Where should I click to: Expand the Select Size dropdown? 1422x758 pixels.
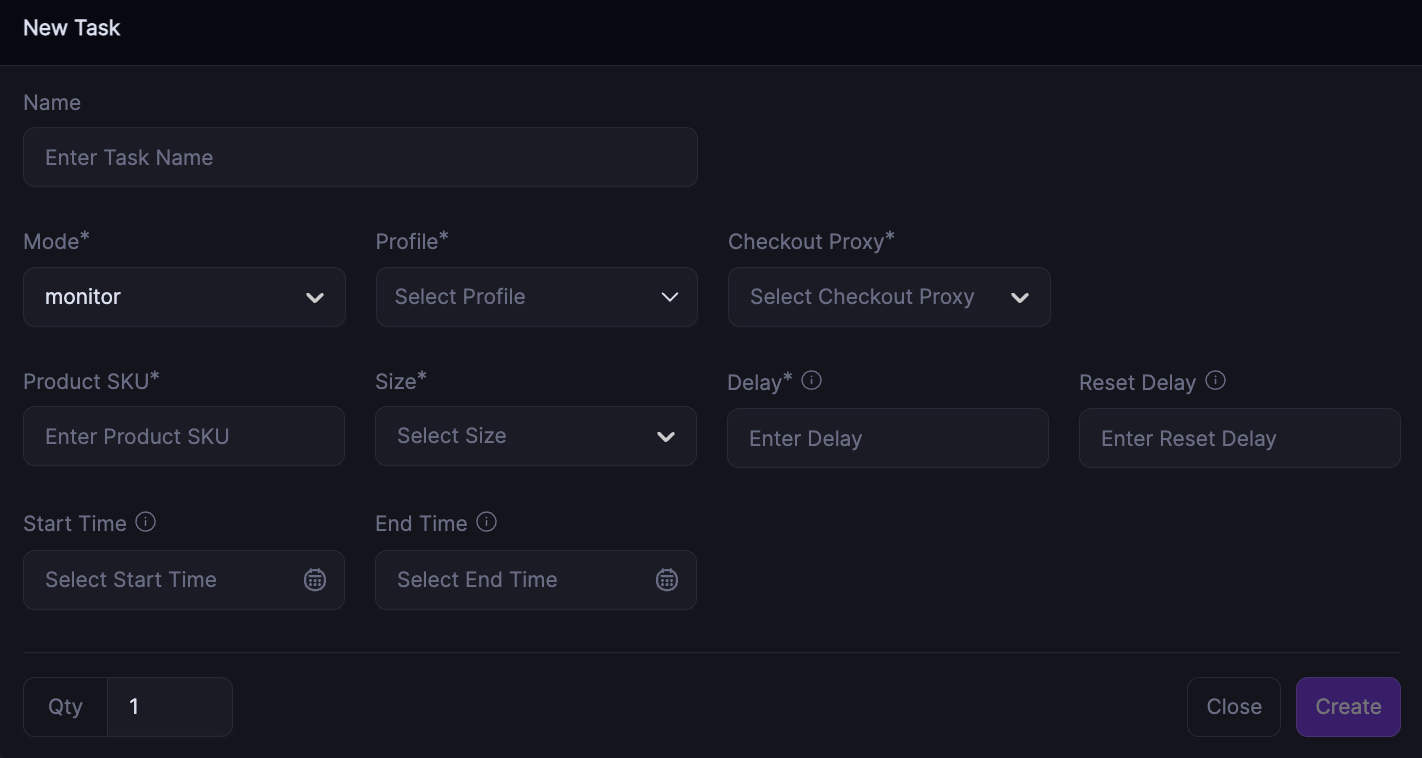[x=535, y=436]
